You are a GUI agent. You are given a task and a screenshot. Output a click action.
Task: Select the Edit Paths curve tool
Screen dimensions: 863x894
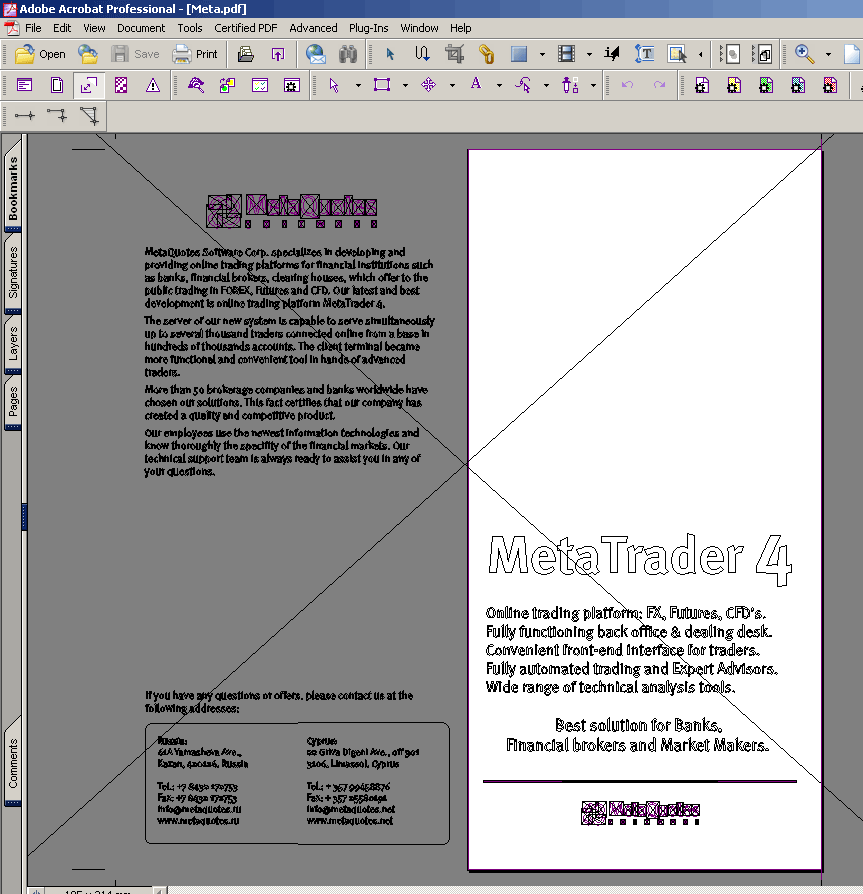click(x=523, y=86)
